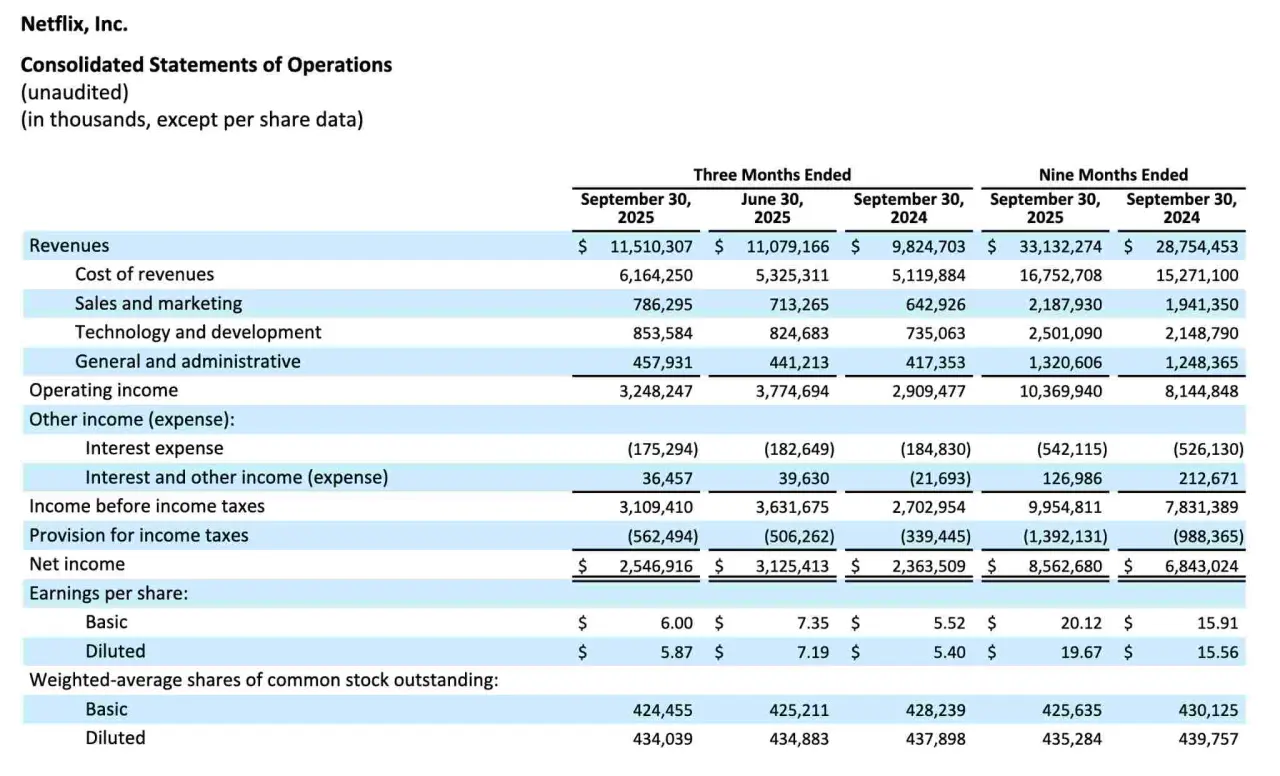This screenshot has width=1280, height=776.
Task: Select the diluted EPS value 7.19
Action: [x=813, y=652]
